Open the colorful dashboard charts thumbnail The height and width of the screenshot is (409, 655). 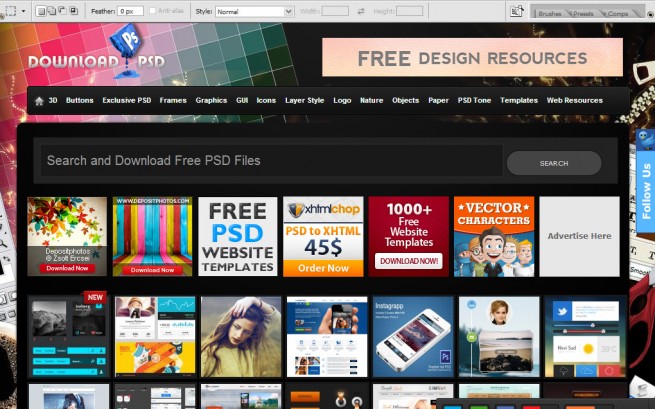(x=155, y=337)
